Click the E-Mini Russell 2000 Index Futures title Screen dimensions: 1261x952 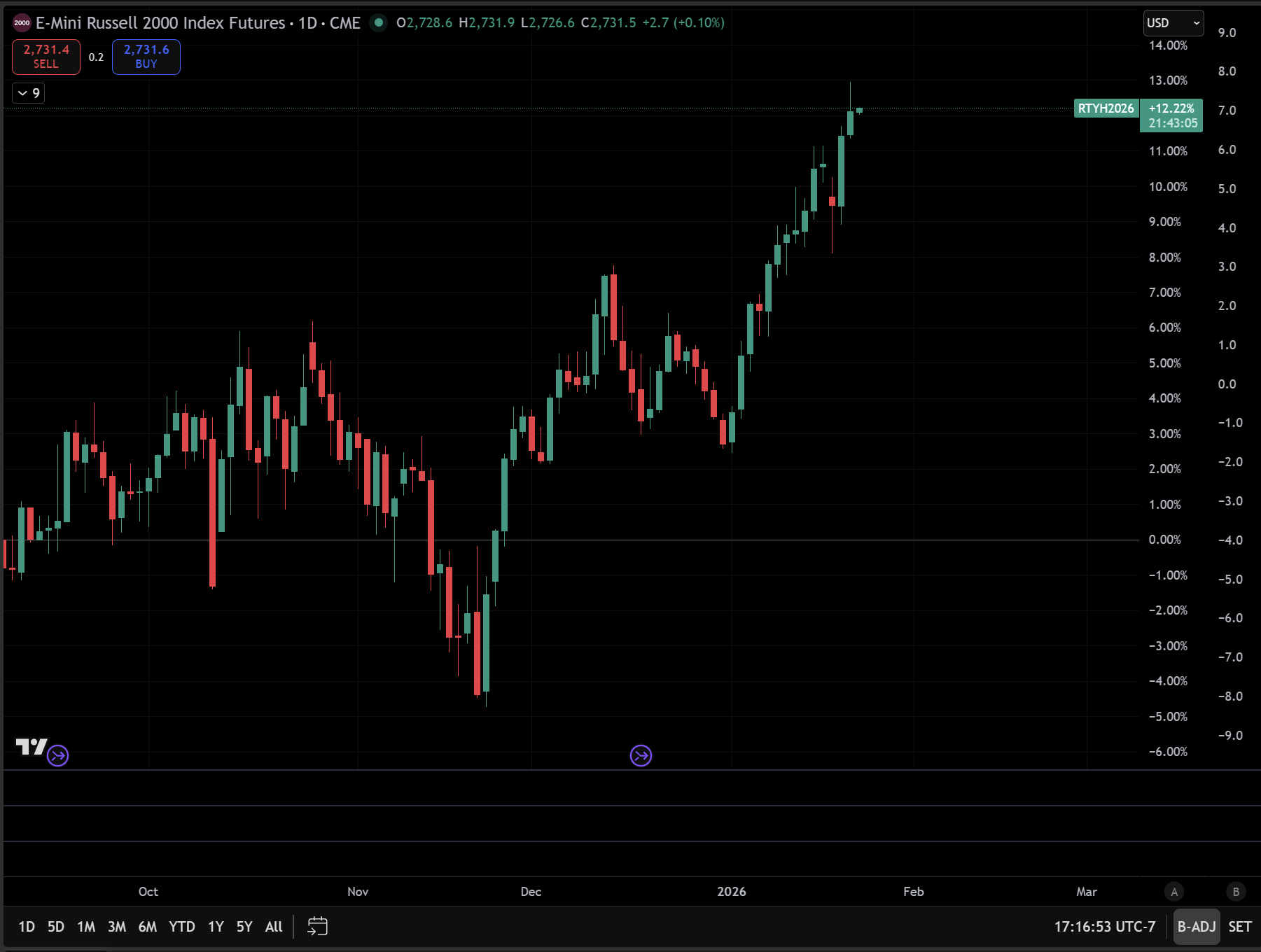pos(160,23)
